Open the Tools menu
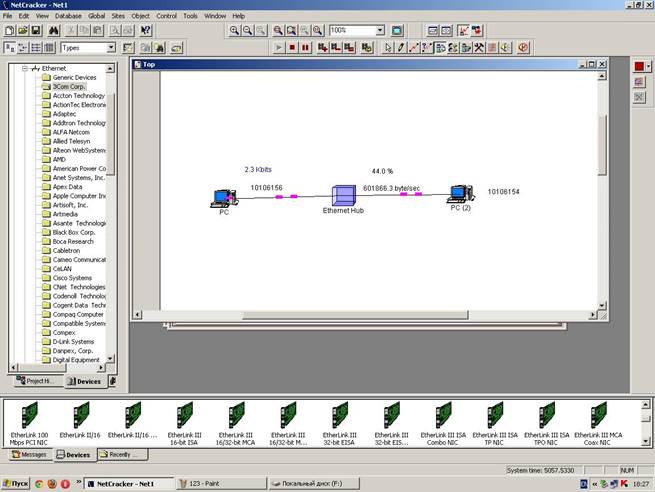This screenshot has height=492, width=655. click(190, 16)
